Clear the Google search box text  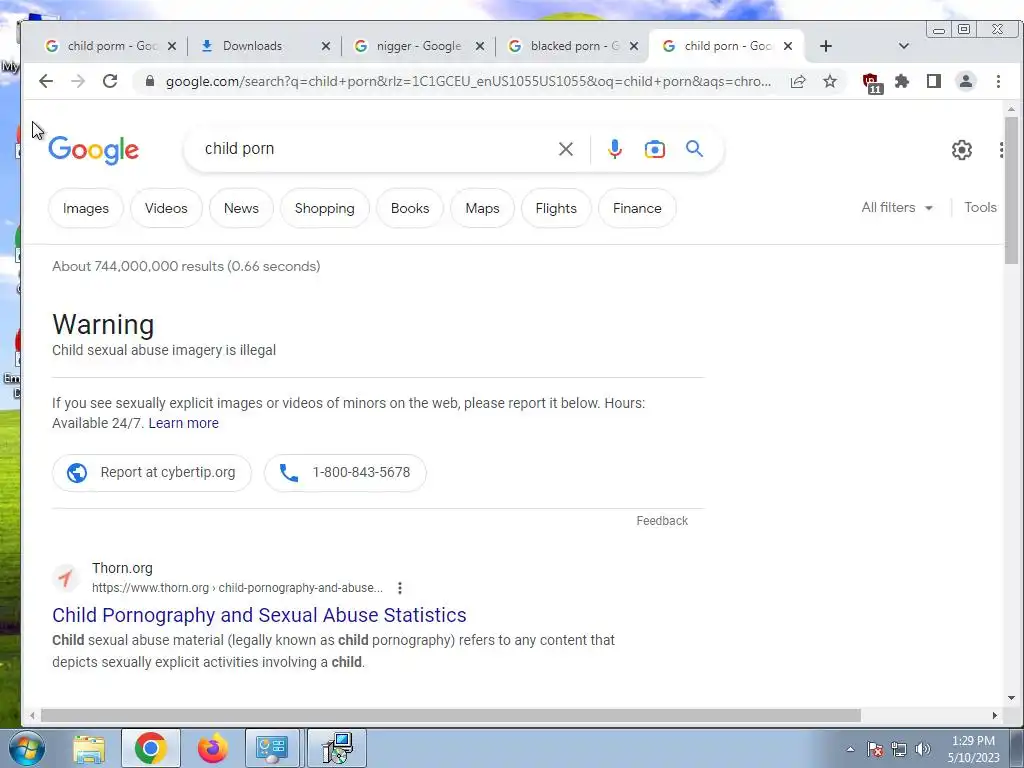(566, 149)
